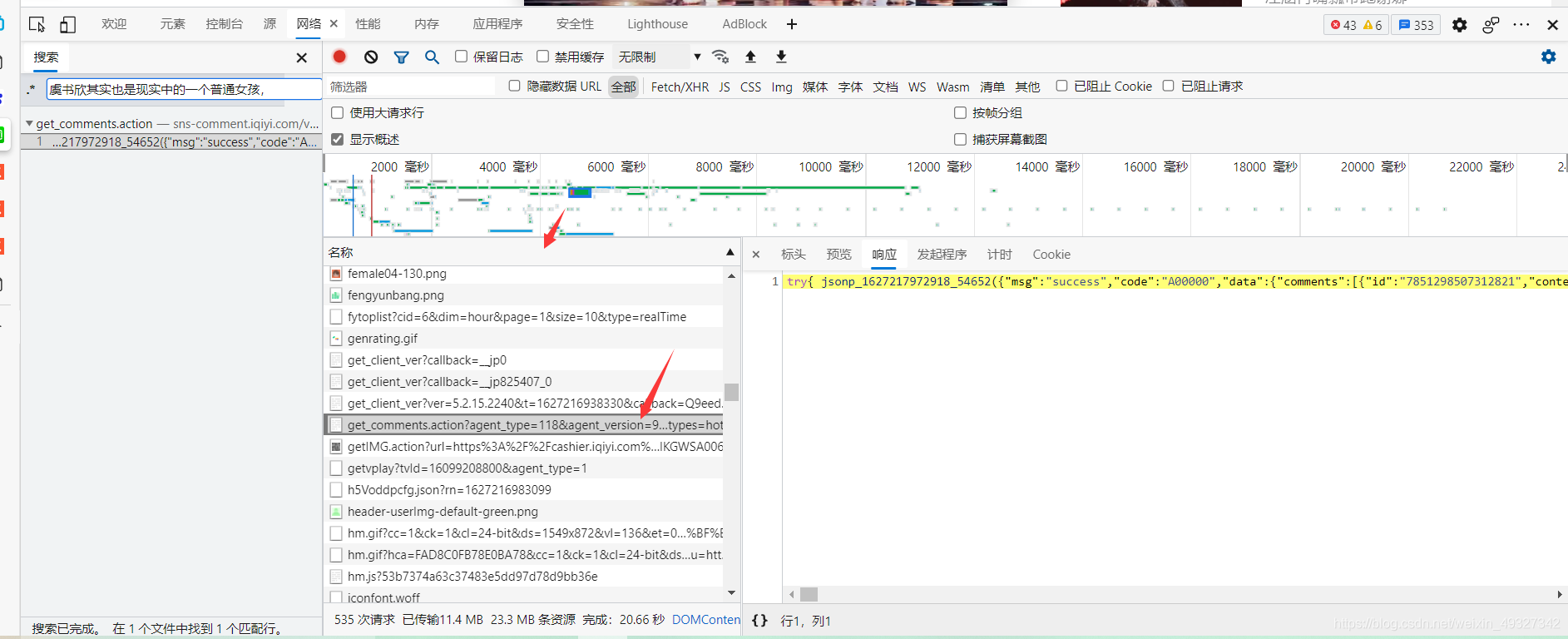
Task: Collapse get_comments.action search result tree
Action: click(29, 123)
